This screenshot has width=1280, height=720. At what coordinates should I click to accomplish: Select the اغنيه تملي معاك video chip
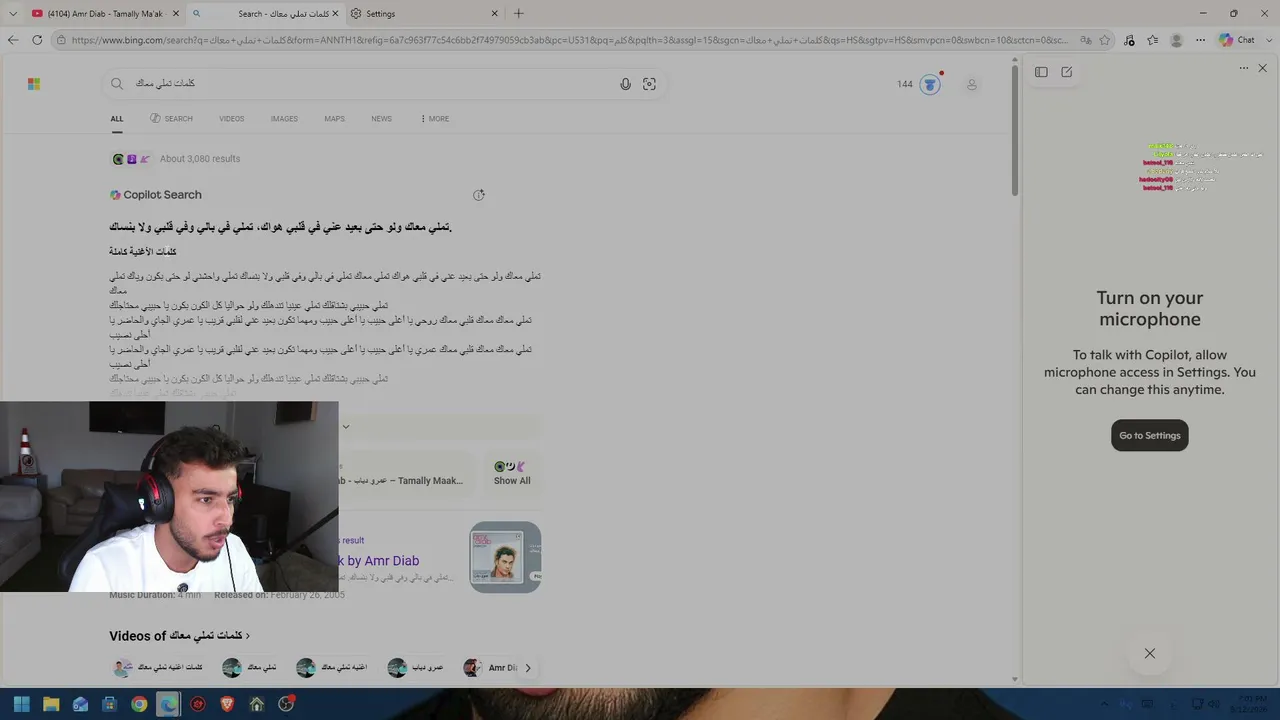[x=332, y=668]
